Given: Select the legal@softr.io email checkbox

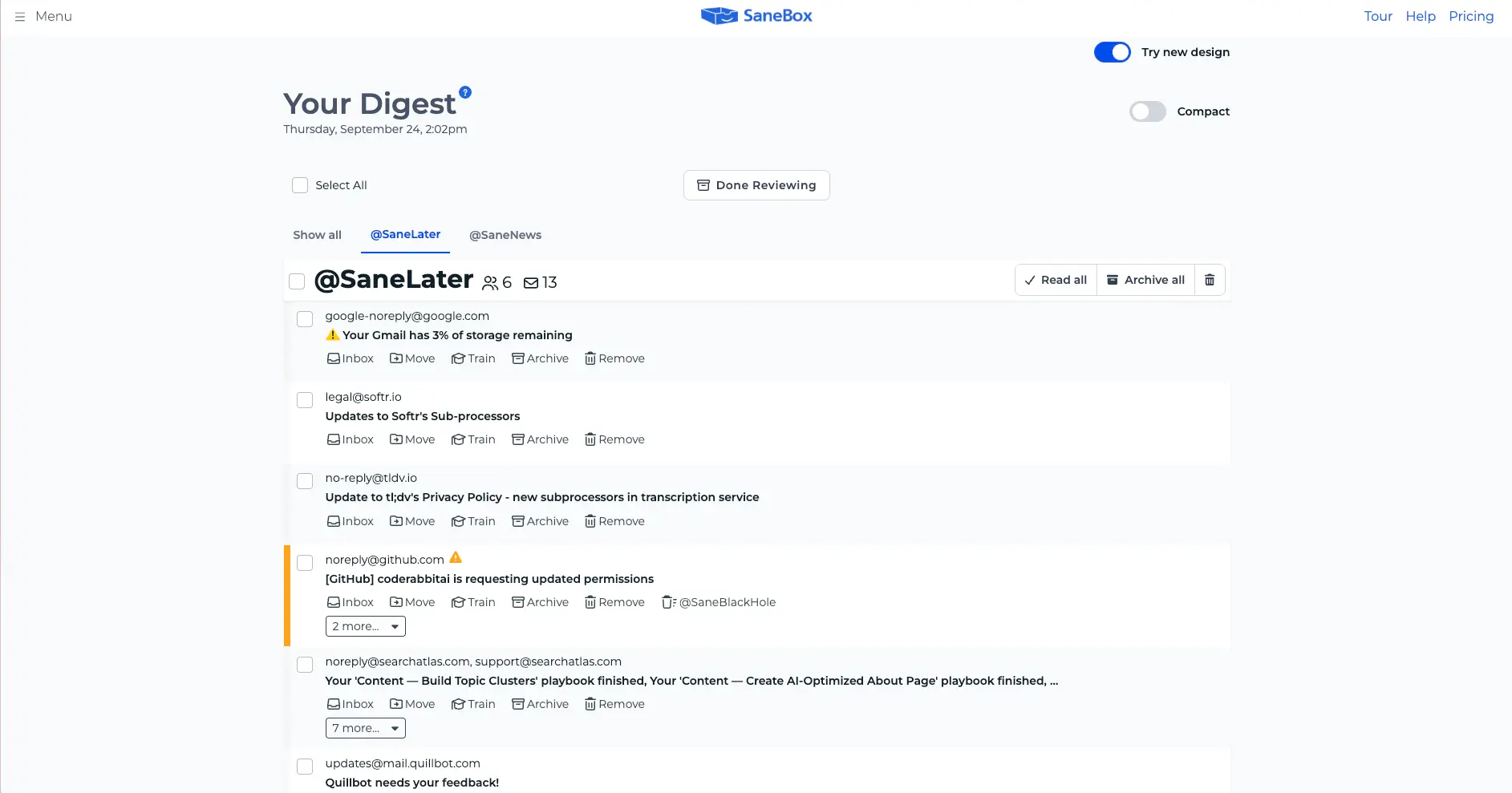Looking at the screenshot, I should click(305, 400).
